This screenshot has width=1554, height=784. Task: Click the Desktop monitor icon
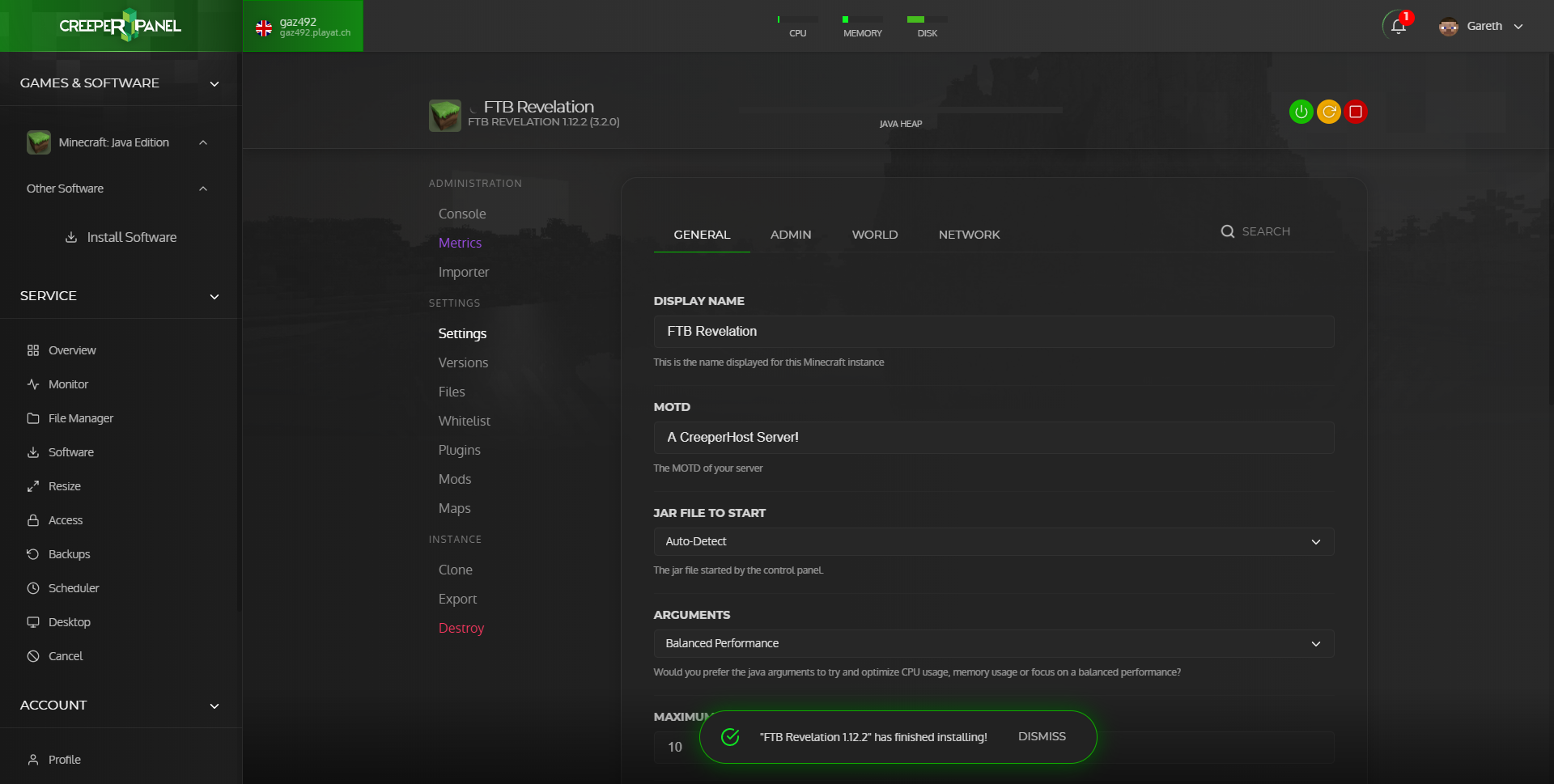tap(33, 622)
